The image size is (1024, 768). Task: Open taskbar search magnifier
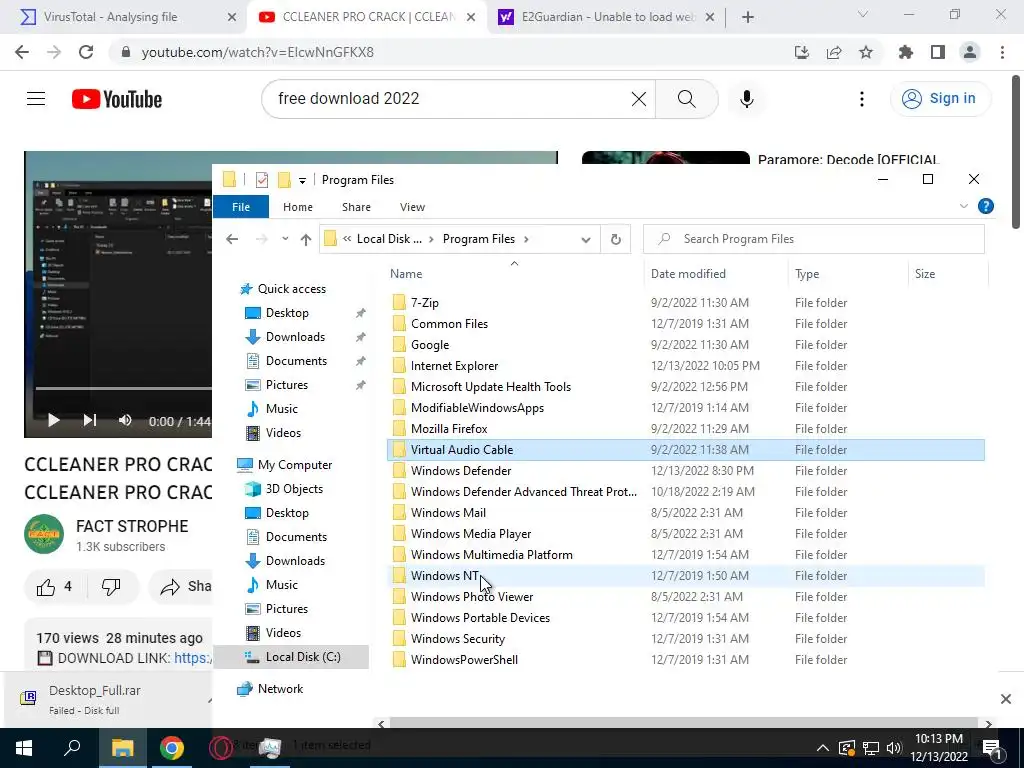coord(72,748)
